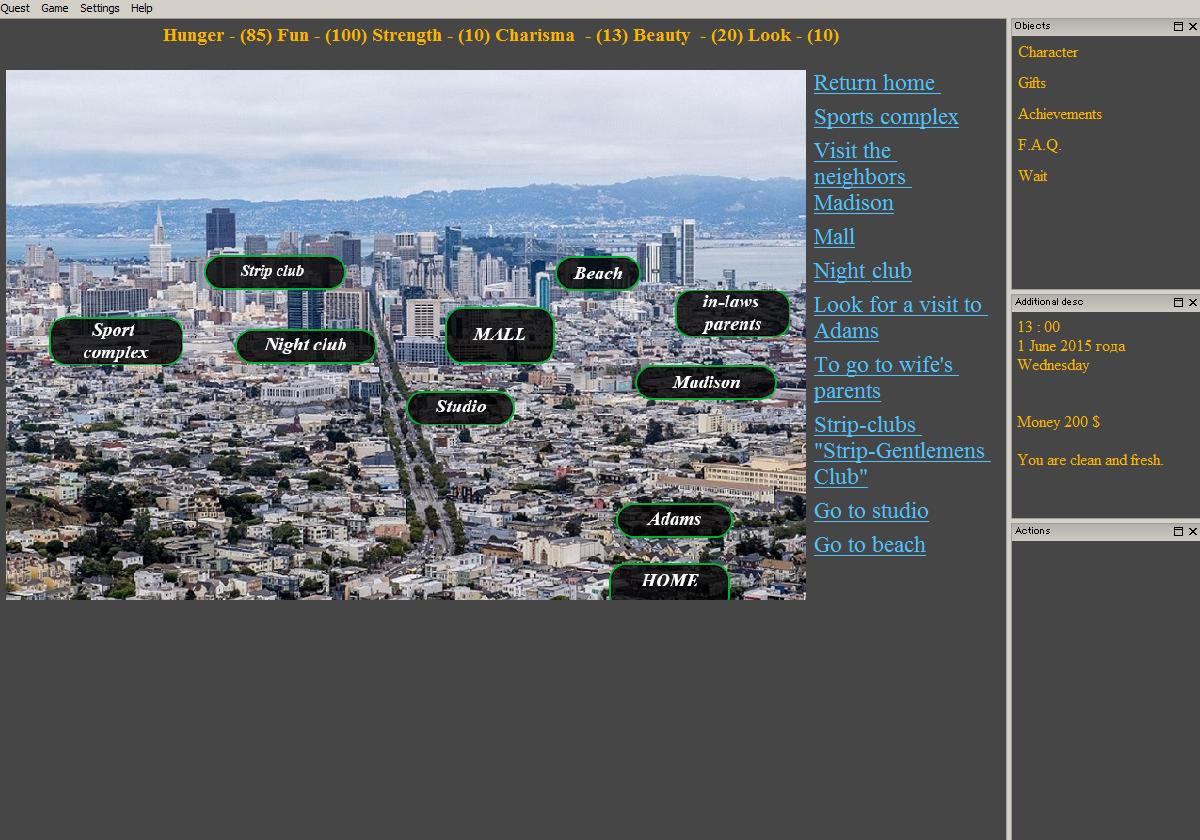1200x840 pixels.
Task: Open the Settings menu
Action: 100,8
